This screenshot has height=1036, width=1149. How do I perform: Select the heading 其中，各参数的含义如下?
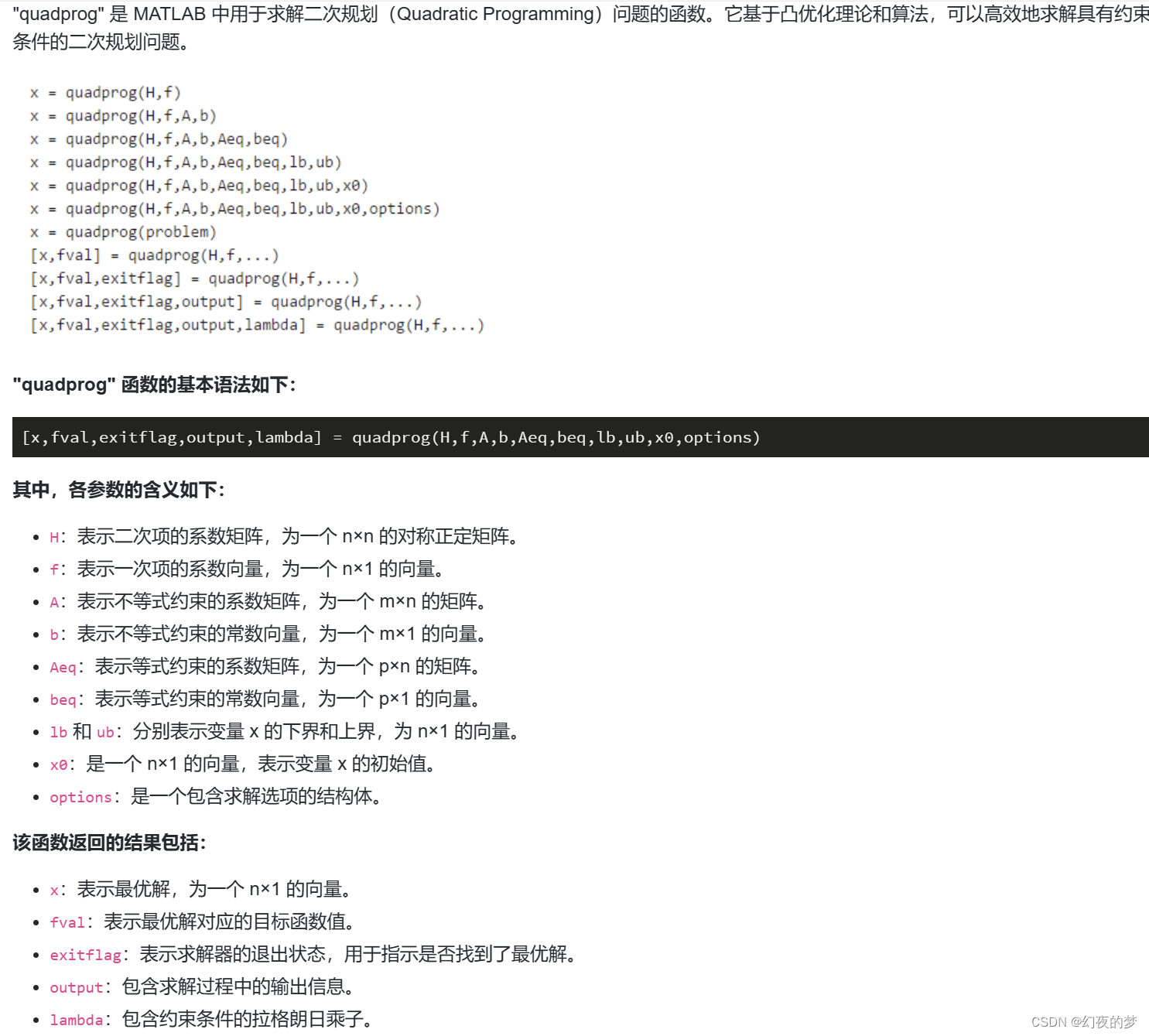point(117,489)
